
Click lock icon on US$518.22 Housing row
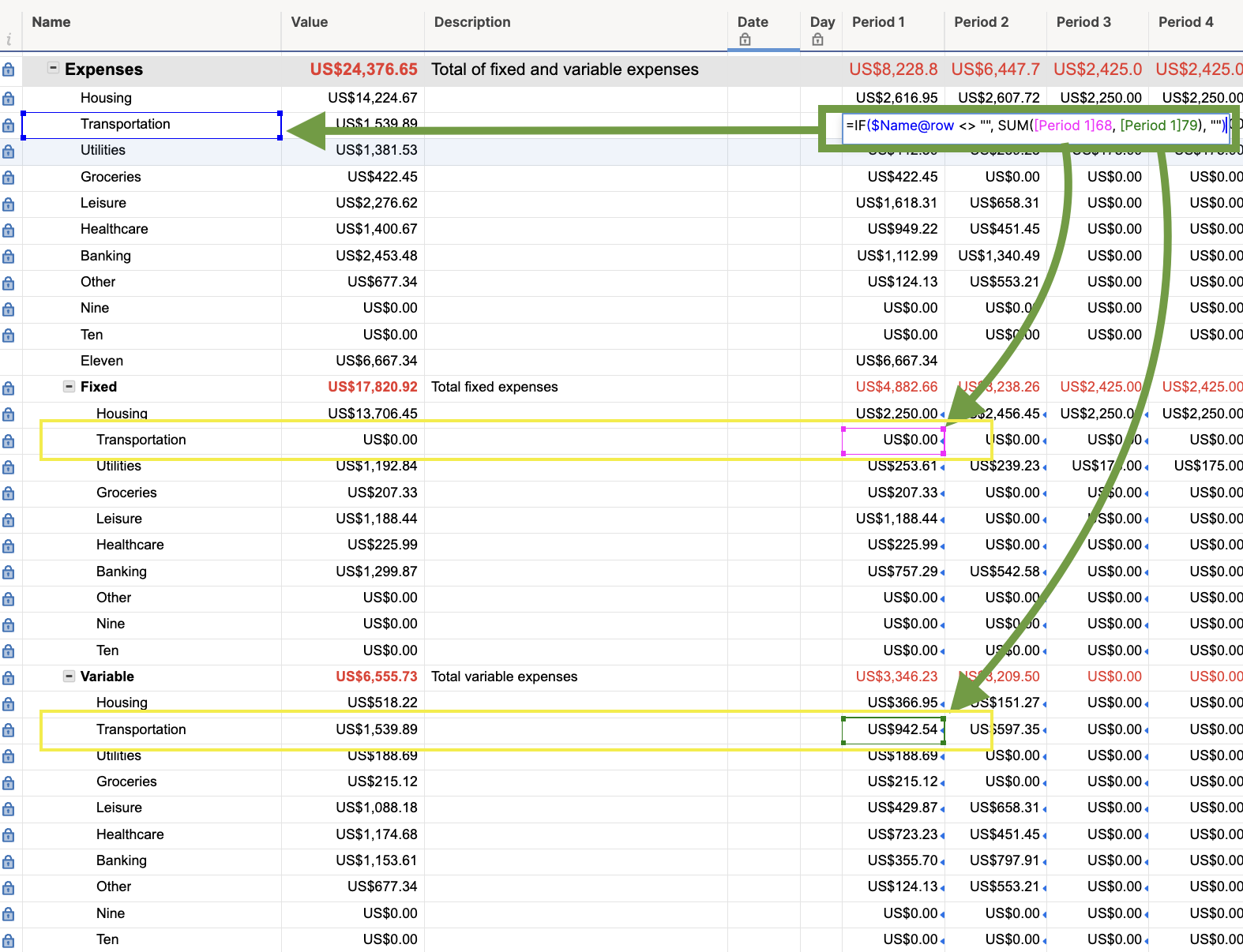(x=8, y=704)
